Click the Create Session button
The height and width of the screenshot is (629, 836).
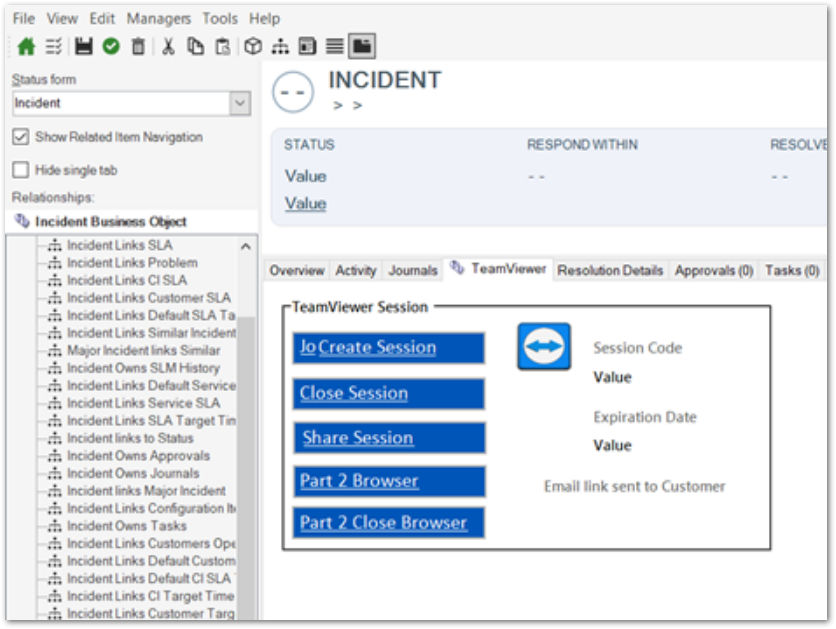tap(389, 348)
